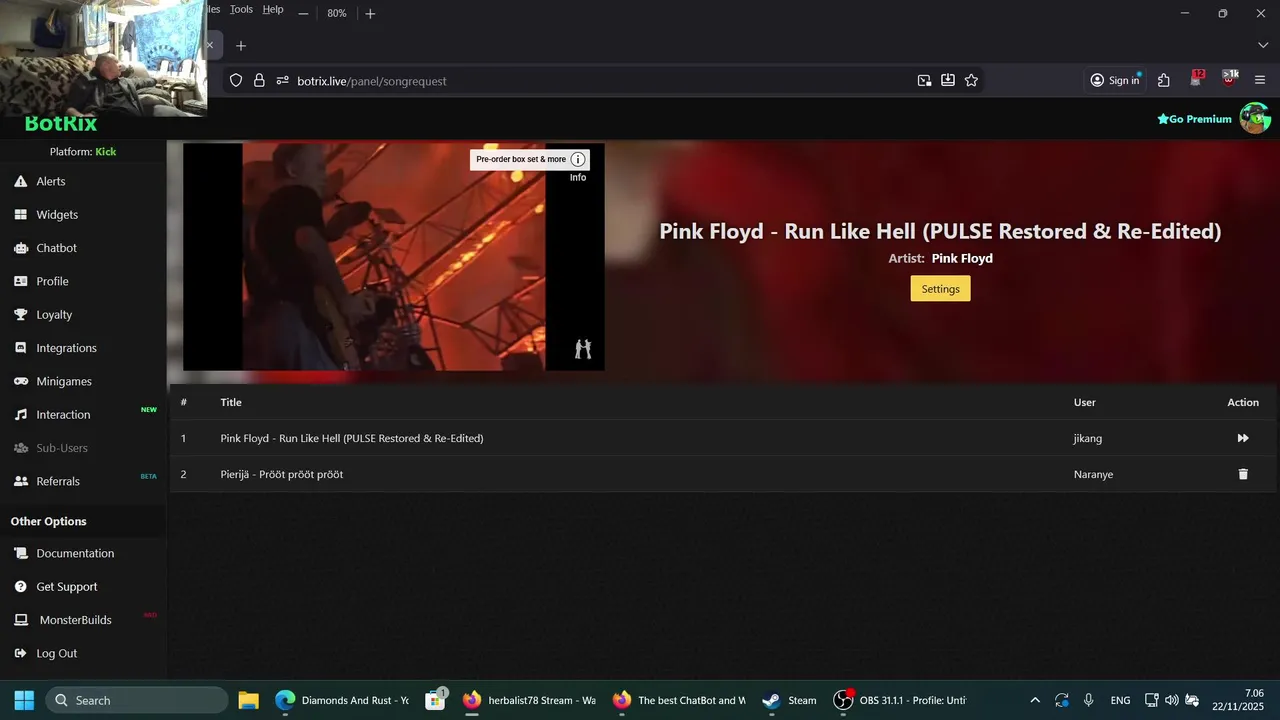The height and width of the screenshot is (720, 1280).
Task: Open the Integrations page
Action: click(x=66, y=348)
